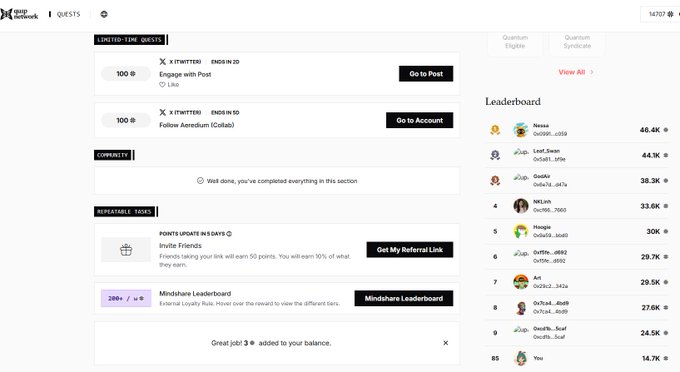Click the ENDS IN 2D label
The width and height of the screenshot is (680, 372).
tap(225, 62)
